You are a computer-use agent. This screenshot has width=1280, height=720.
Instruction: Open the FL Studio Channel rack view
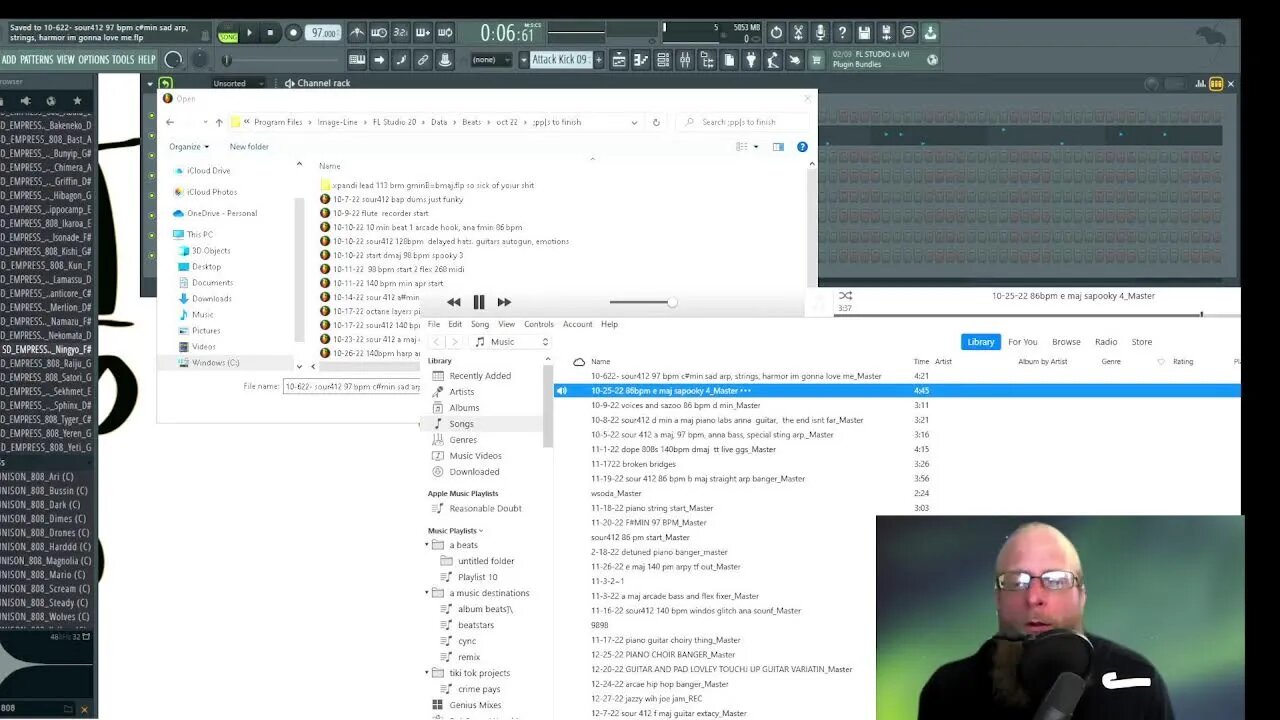pyautogui.click(x=662, y=60)
